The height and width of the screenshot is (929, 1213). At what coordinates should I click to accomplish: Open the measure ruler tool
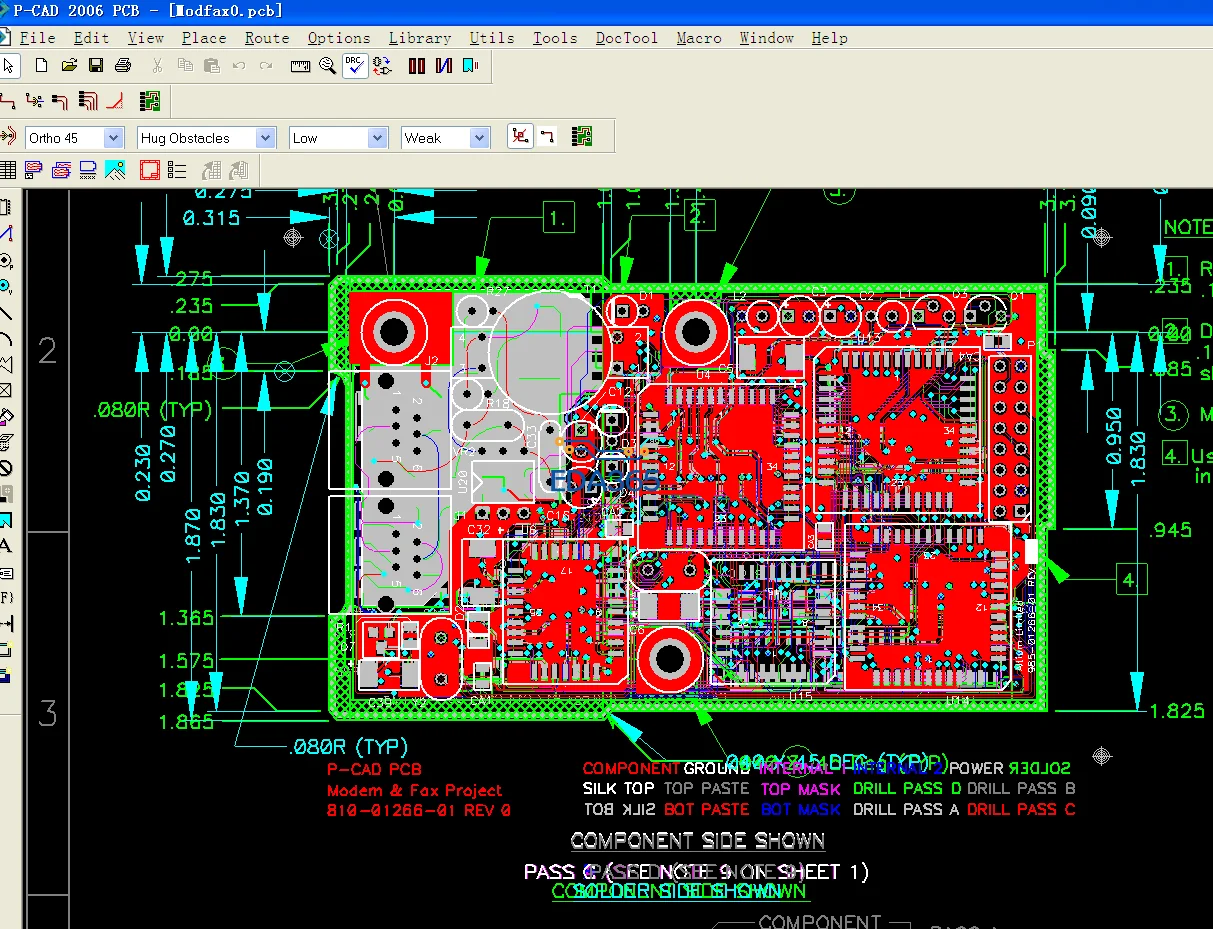click(300, 66)
